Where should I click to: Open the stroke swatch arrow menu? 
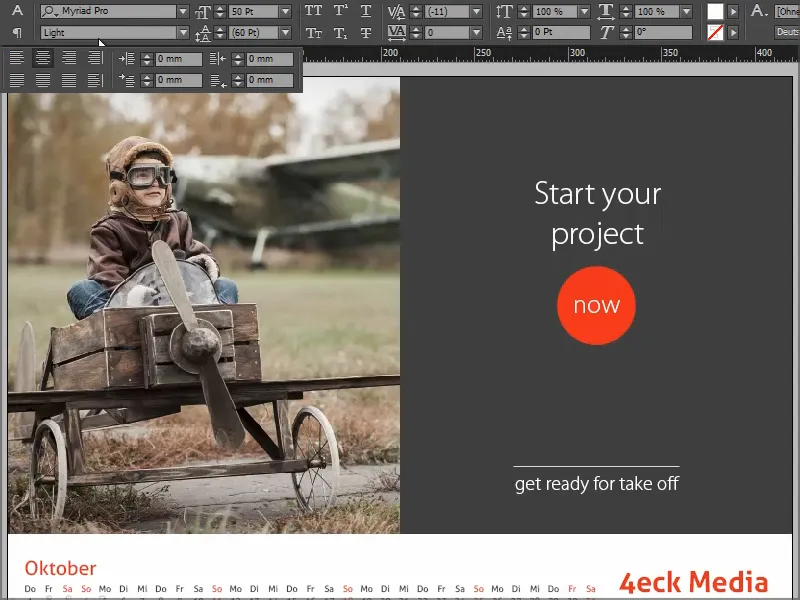(x=733, y=33)
